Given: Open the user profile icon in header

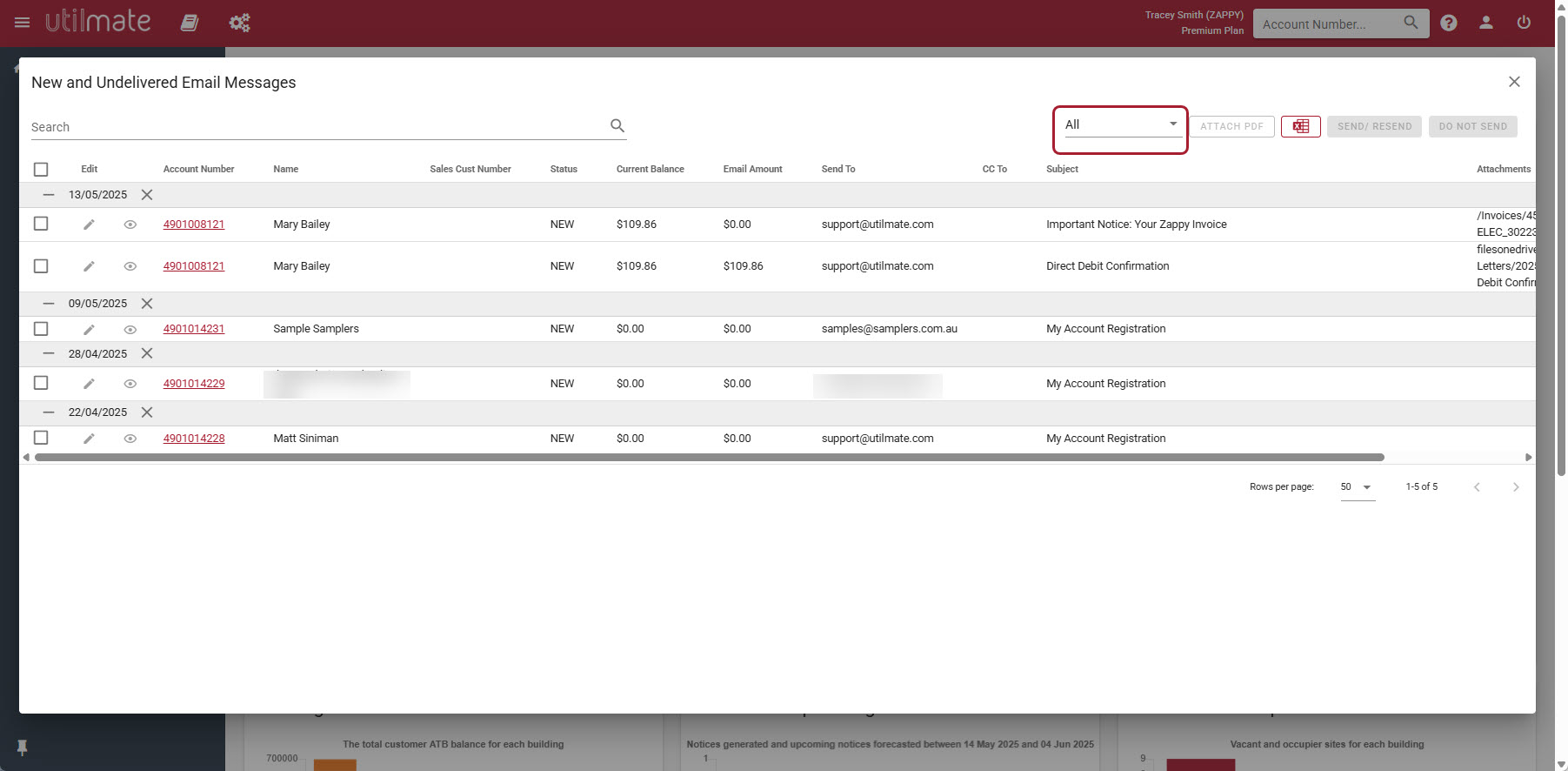Looking at the screenshot, I should click(x=1485, y=23).
